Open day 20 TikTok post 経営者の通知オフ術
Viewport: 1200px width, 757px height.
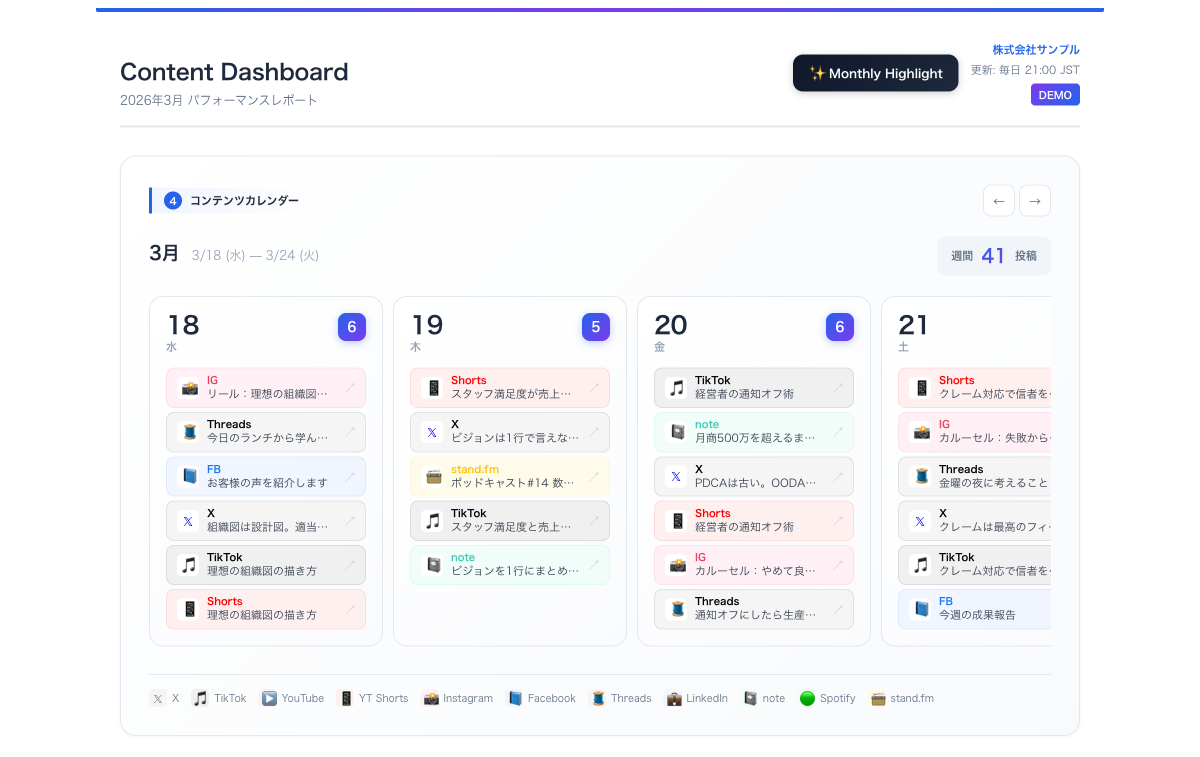[x=754, y=388]
